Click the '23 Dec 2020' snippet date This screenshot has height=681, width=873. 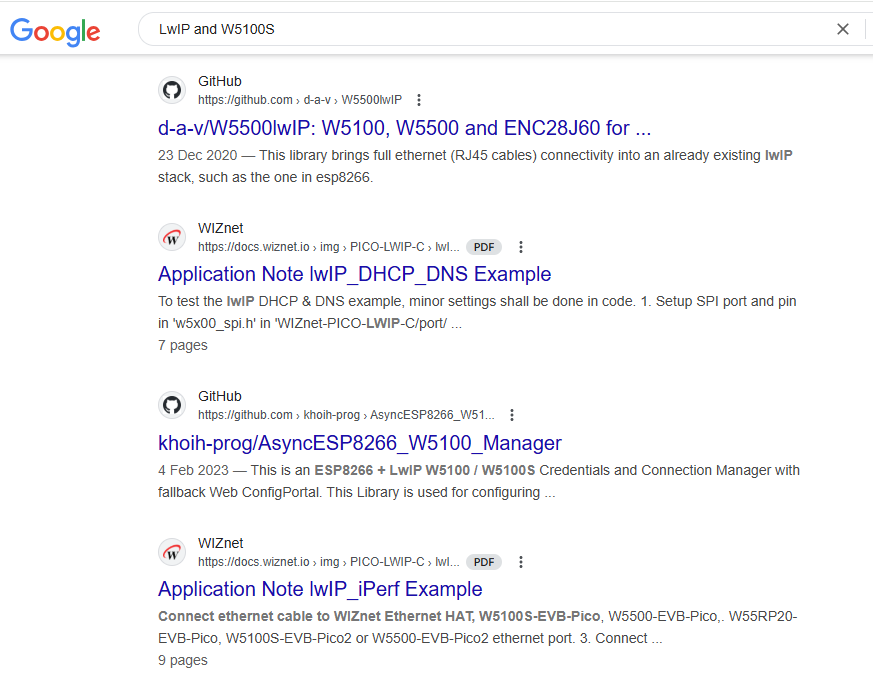[198, 155]
